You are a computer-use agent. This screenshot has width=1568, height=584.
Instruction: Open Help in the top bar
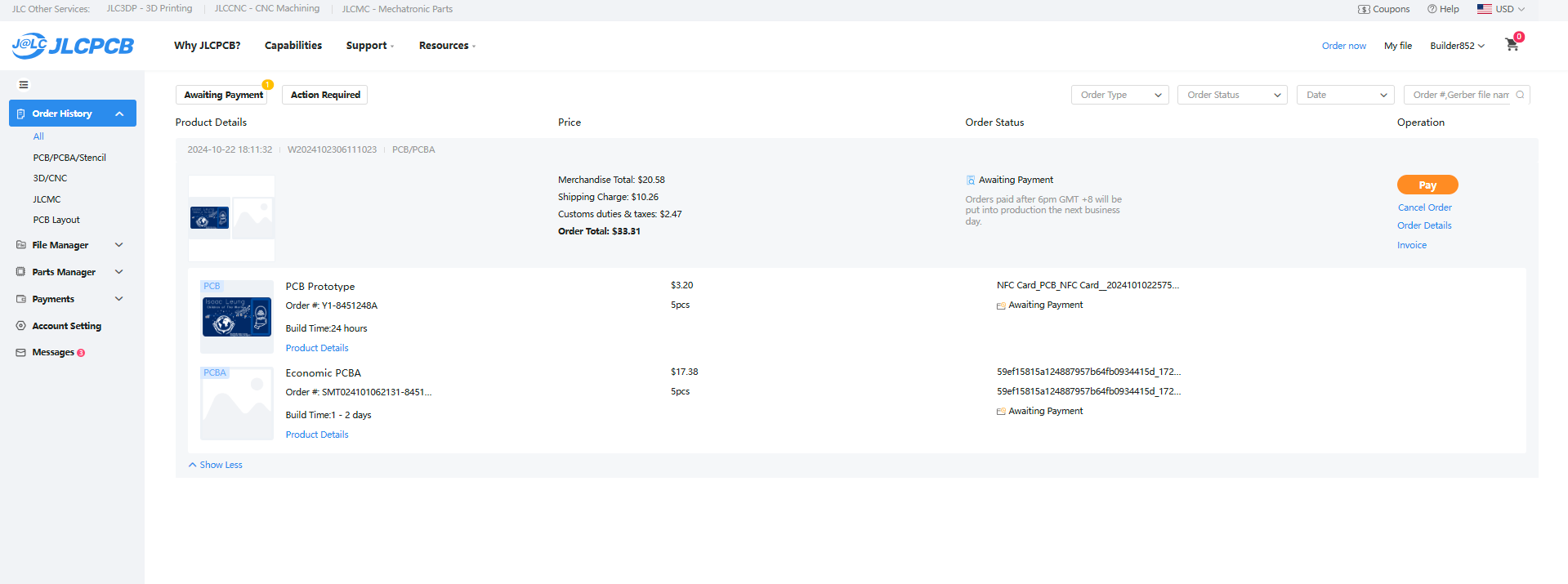(x=1443, y=9)
